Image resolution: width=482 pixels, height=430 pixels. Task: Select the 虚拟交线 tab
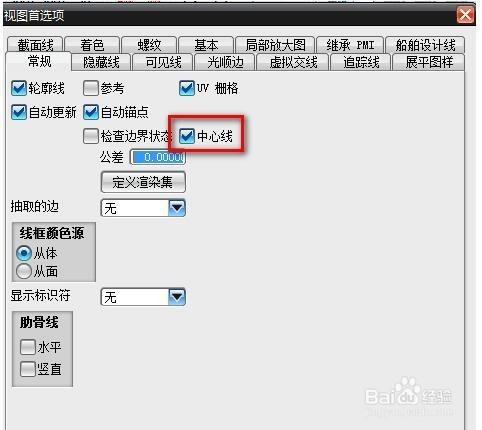pyautogui.click(x=293, y=62)
